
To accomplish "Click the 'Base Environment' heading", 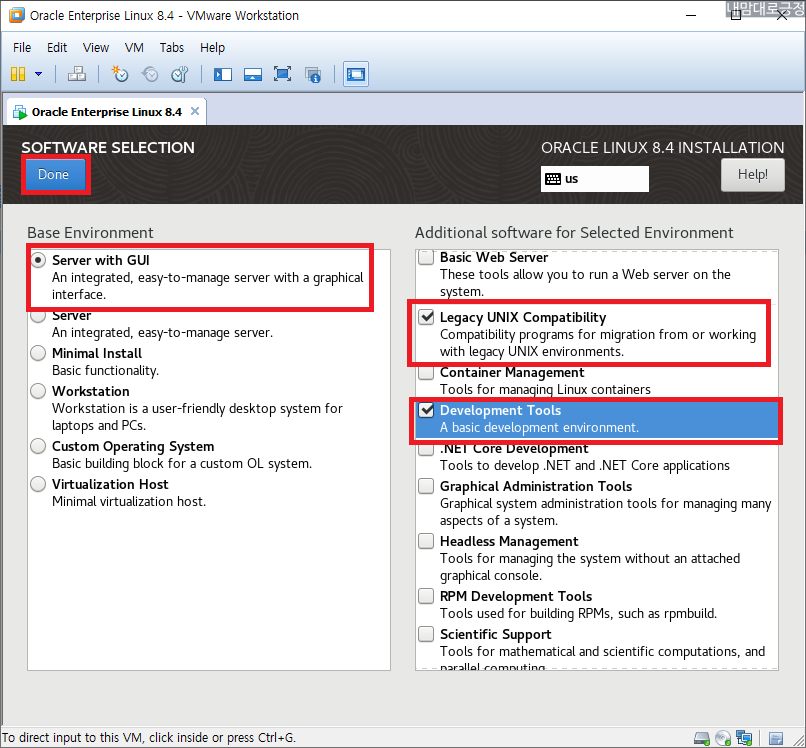I will 90,233.
